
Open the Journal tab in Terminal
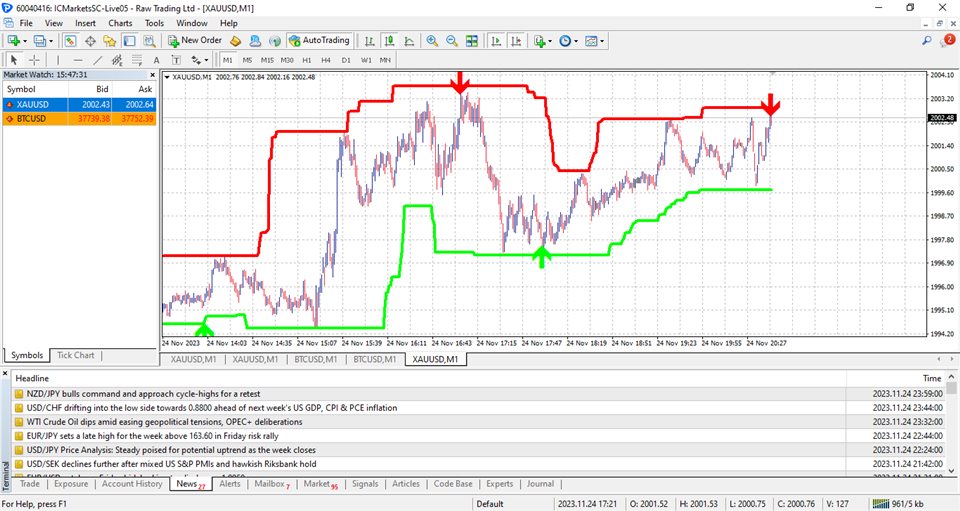(x=540, y=483)
